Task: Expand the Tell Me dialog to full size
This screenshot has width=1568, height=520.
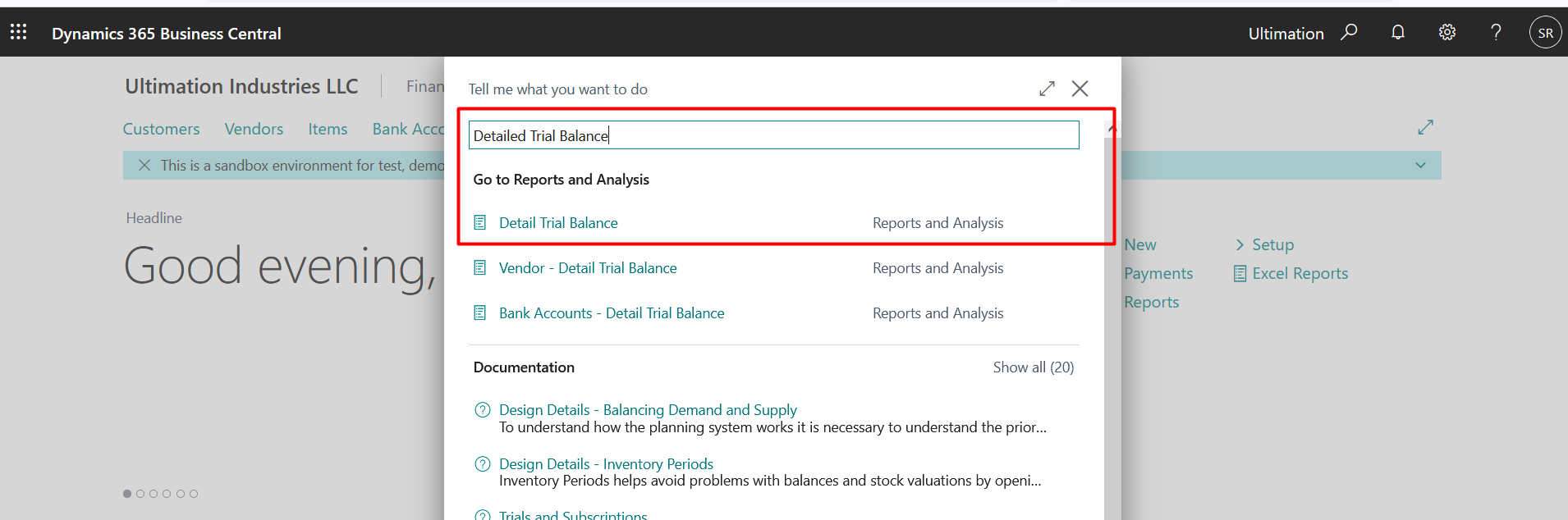Action: 1047,89
